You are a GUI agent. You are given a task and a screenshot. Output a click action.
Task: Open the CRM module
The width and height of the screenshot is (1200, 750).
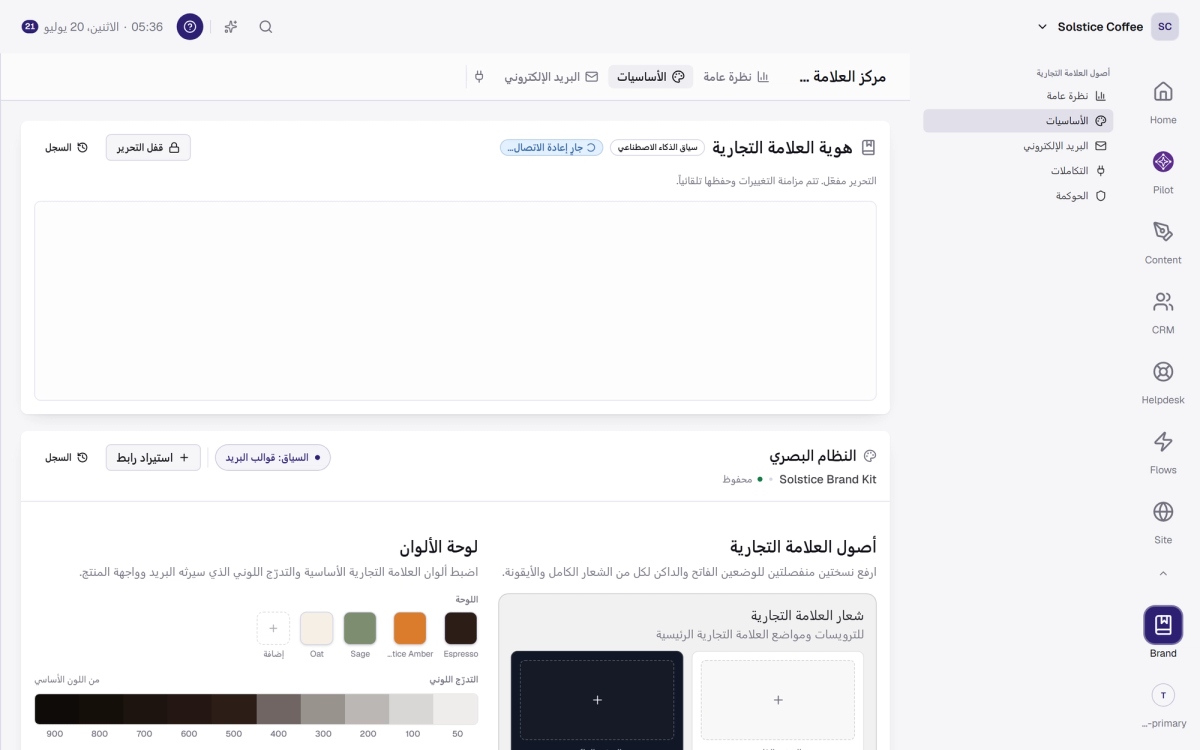click(1163, 310)
